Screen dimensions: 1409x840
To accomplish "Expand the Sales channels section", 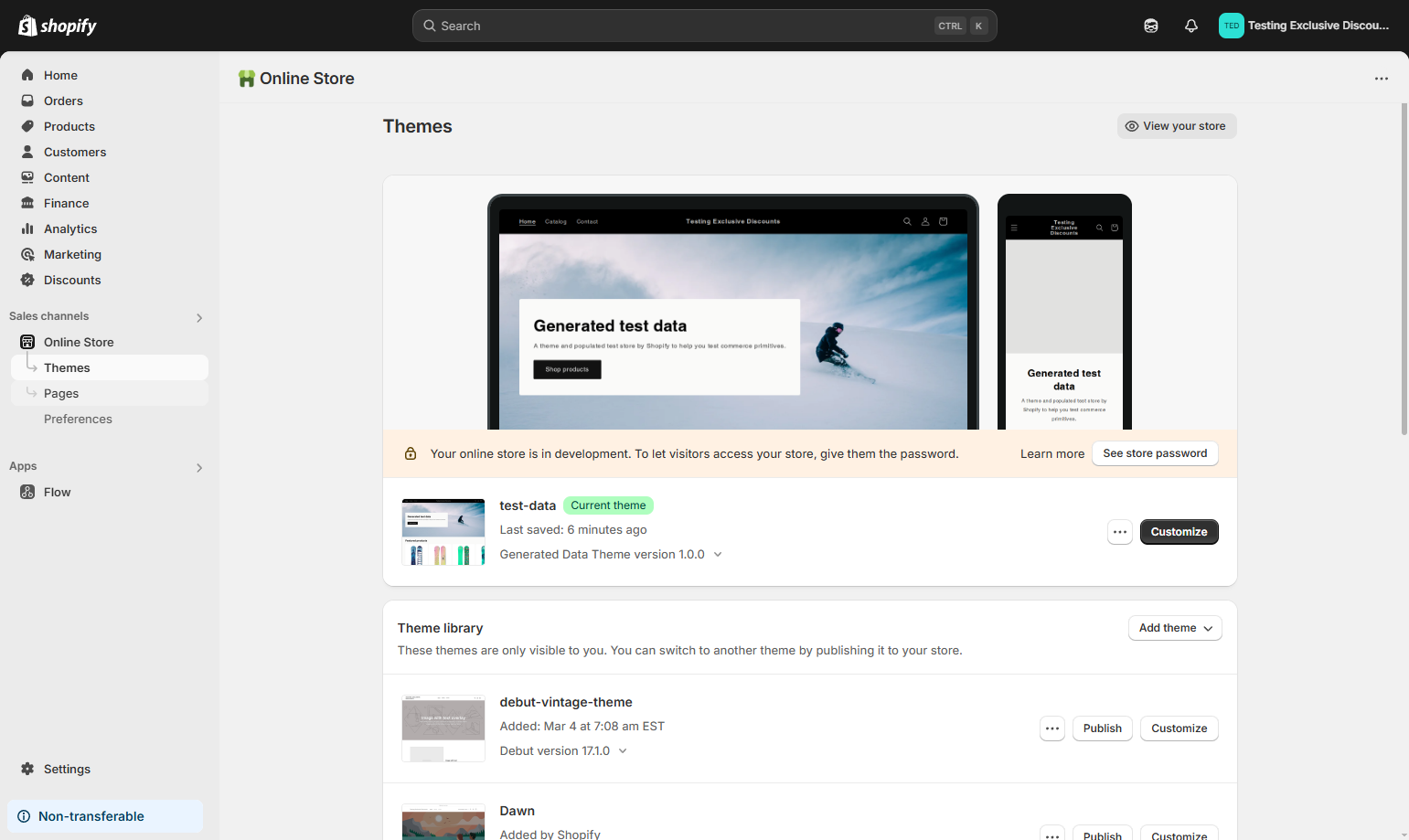I will click(x=199, y=318).
